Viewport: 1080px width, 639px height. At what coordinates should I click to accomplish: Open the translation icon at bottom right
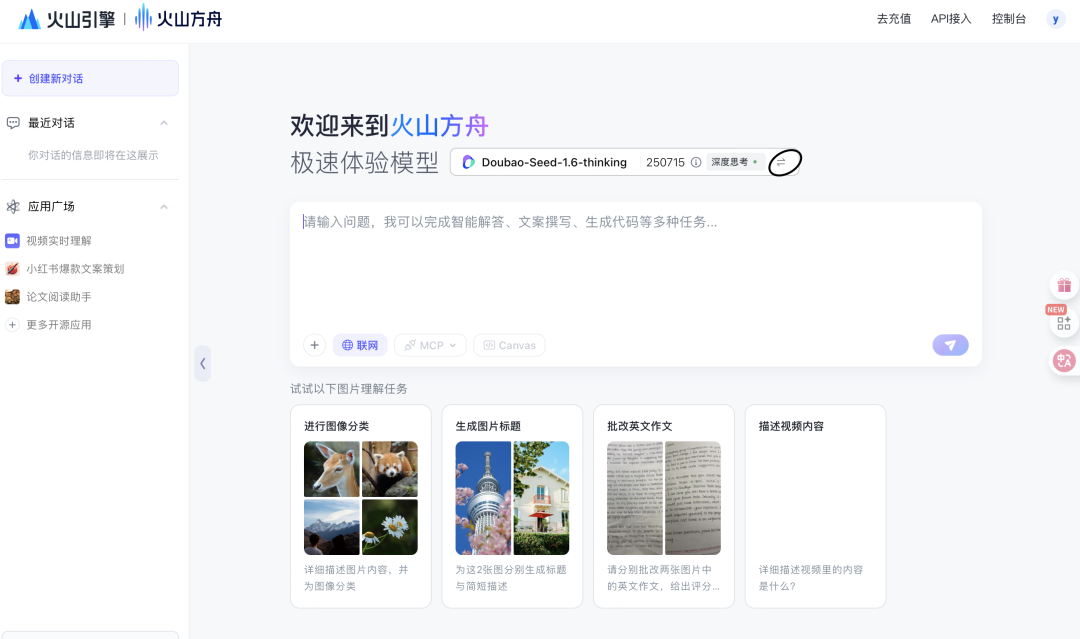pos(1063,360)
